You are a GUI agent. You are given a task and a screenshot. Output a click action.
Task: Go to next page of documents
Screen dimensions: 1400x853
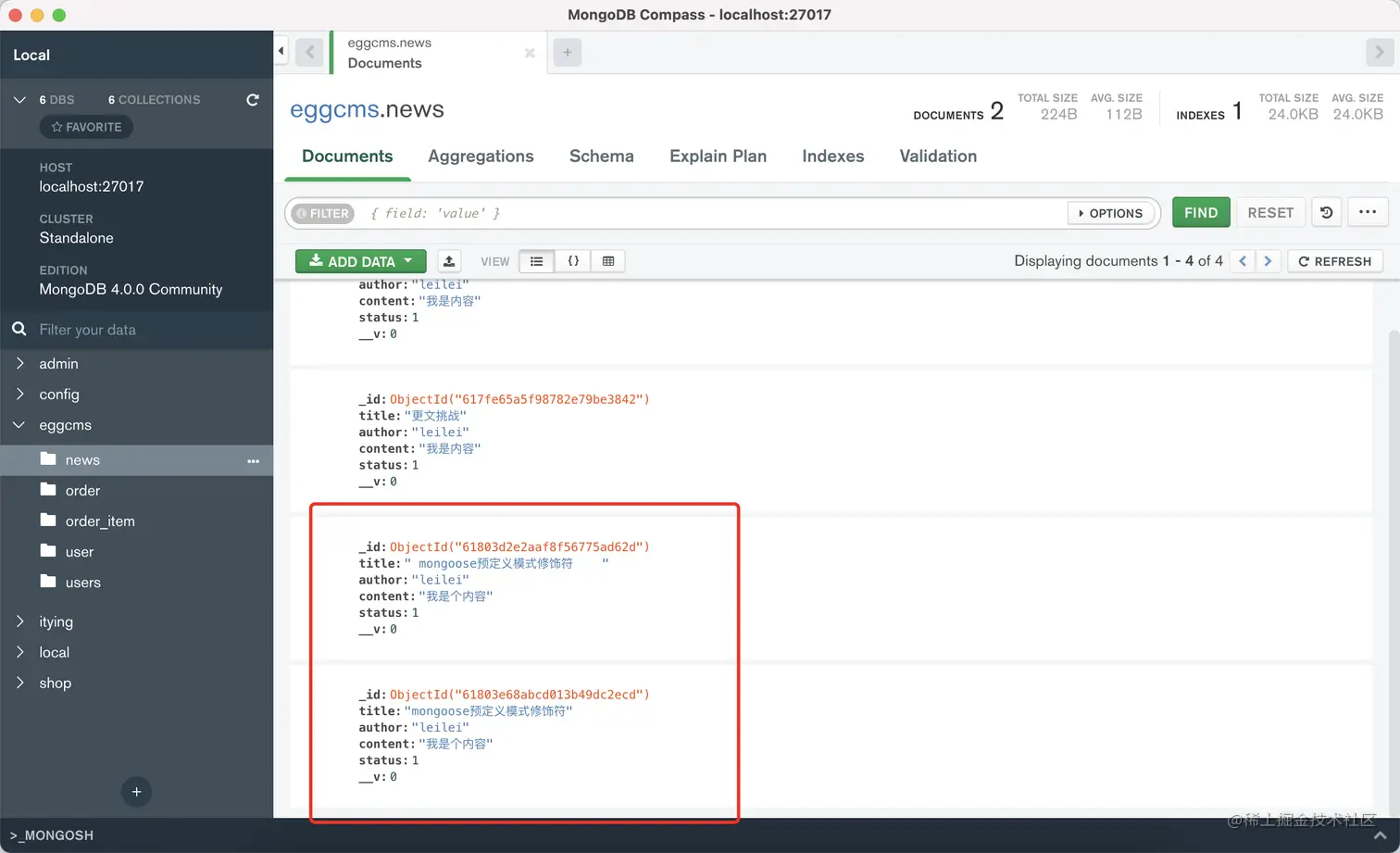point(1268,261)
